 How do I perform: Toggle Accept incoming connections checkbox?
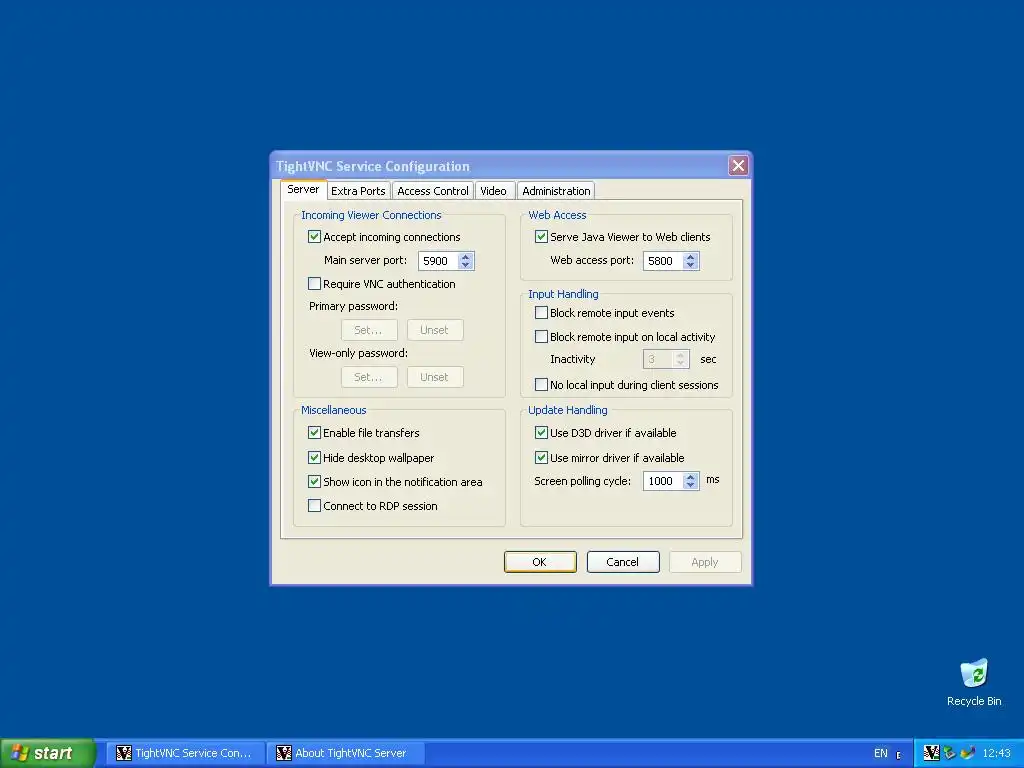coord(314,236)
